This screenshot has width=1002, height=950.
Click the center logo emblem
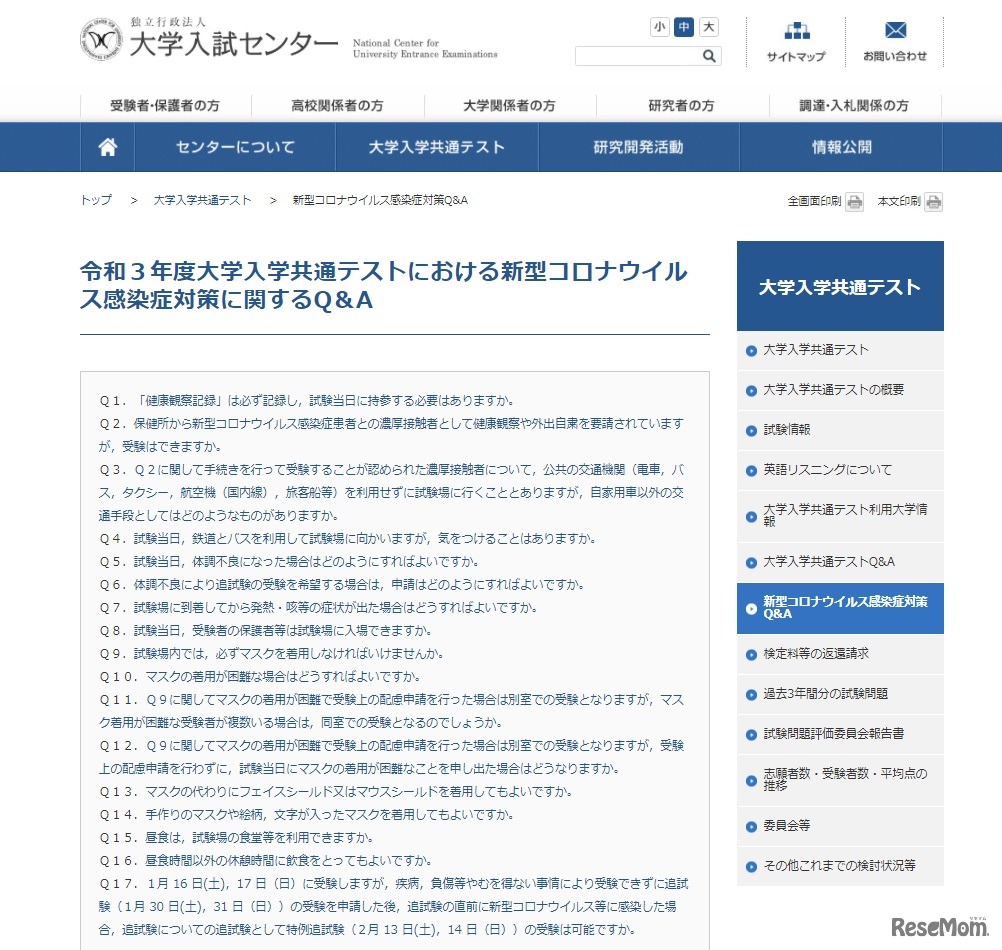(101, 39)
